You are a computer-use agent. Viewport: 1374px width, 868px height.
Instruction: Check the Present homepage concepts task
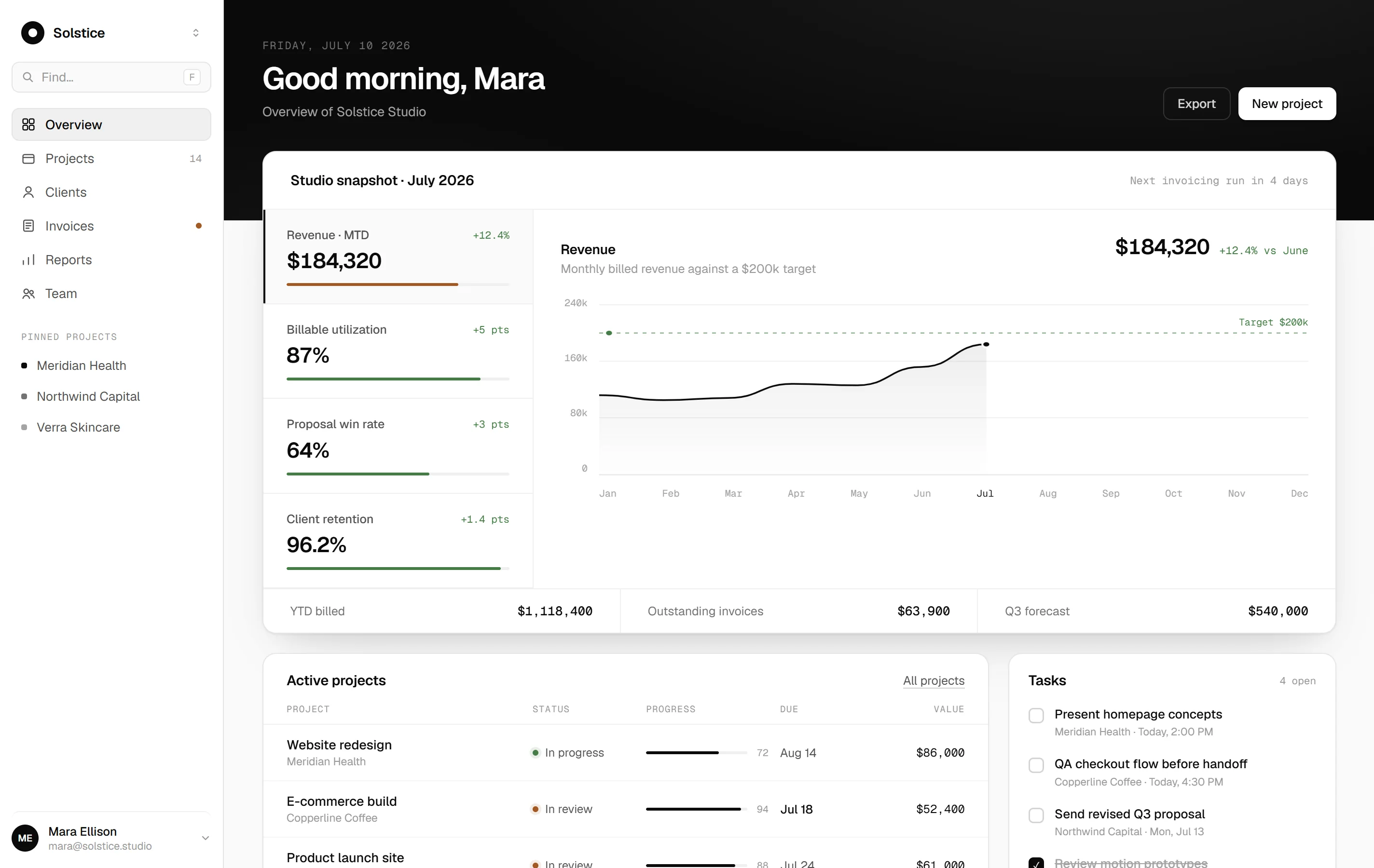1036,716
